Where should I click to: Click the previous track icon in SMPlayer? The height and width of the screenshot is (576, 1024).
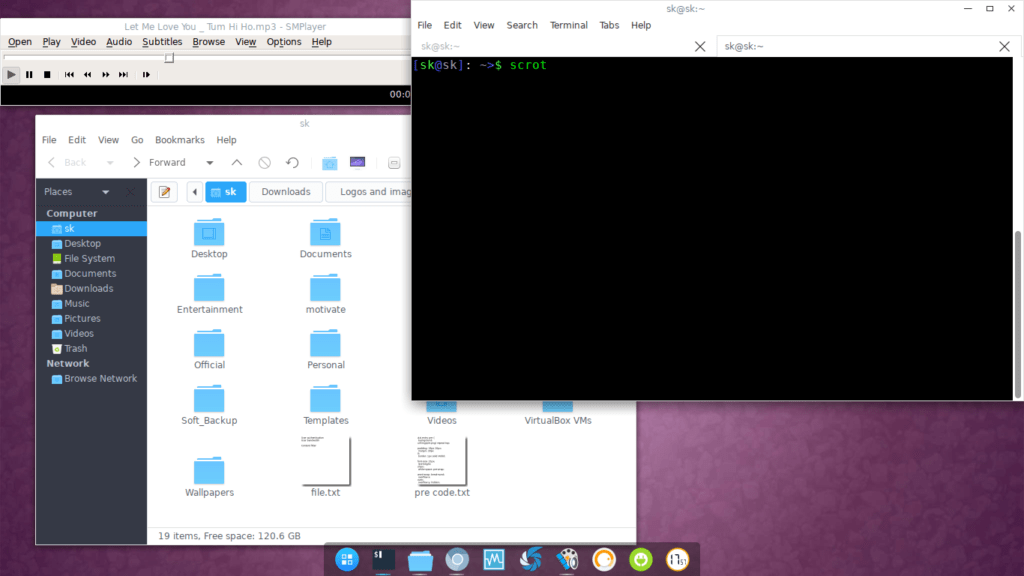tap(68, 74)
